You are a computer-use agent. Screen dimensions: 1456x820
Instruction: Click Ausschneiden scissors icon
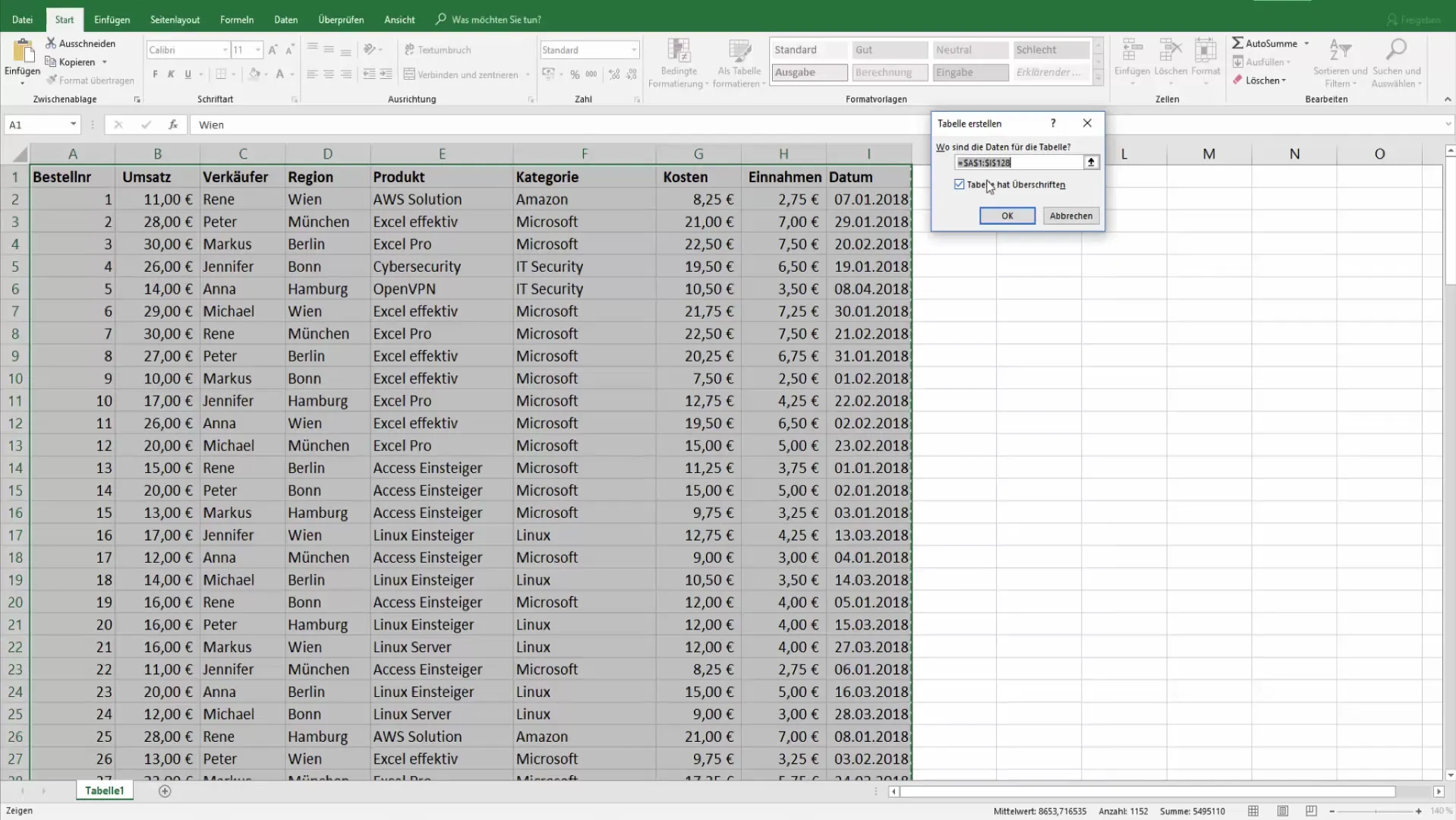[x=51, y=43]
